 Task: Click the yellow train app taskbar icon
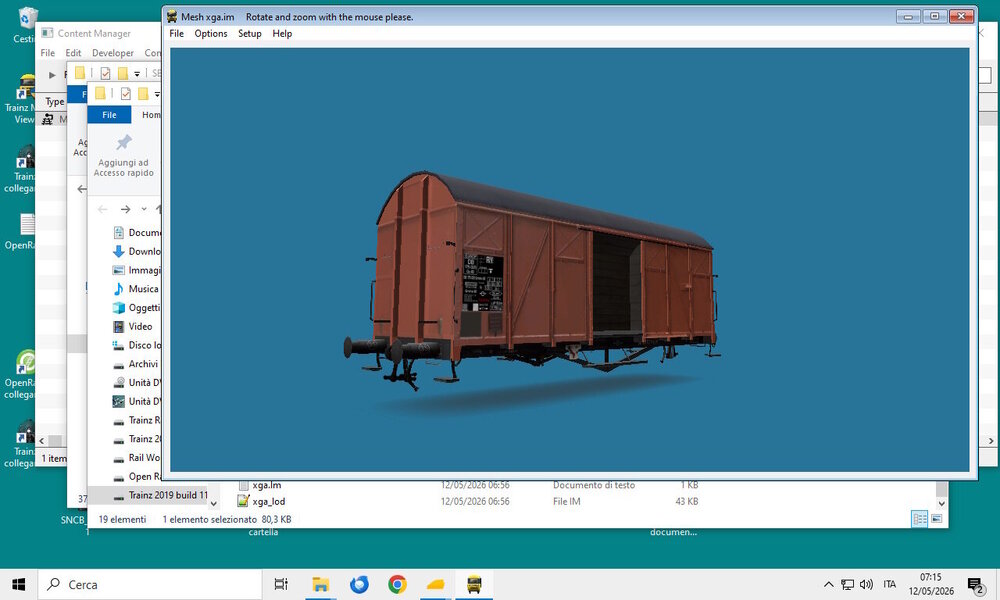pos(474,584)
